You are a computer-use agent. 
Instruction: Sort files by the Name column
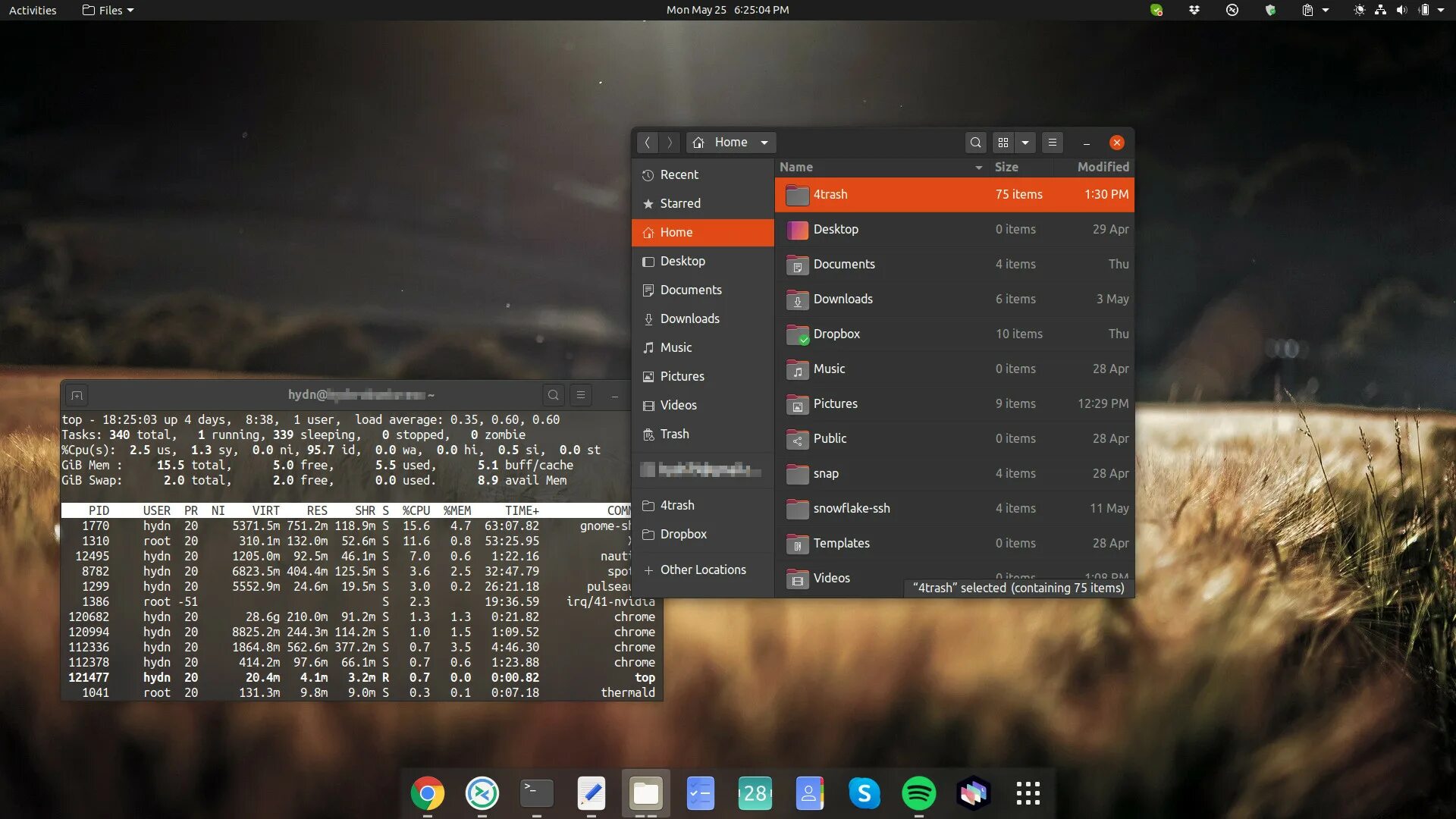pyautogui.click(x=796, y=167)
